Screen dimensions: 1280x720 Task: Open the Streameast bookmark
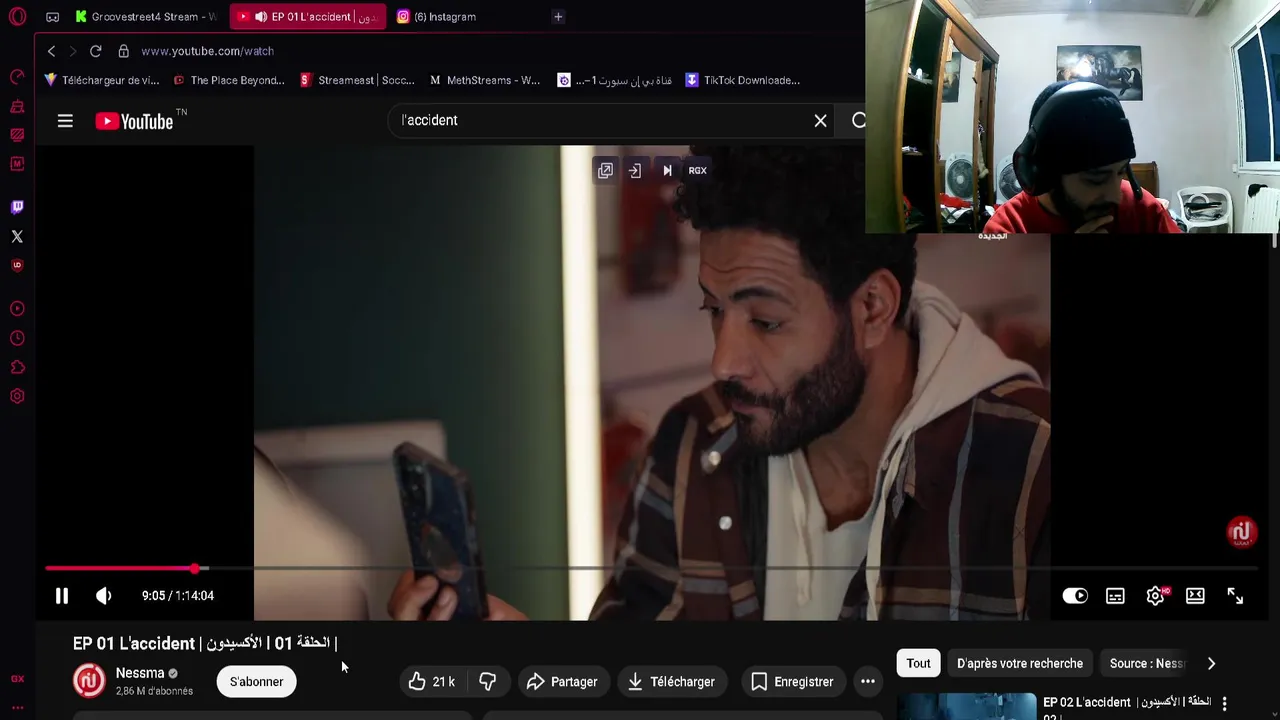tap(357, 80)
